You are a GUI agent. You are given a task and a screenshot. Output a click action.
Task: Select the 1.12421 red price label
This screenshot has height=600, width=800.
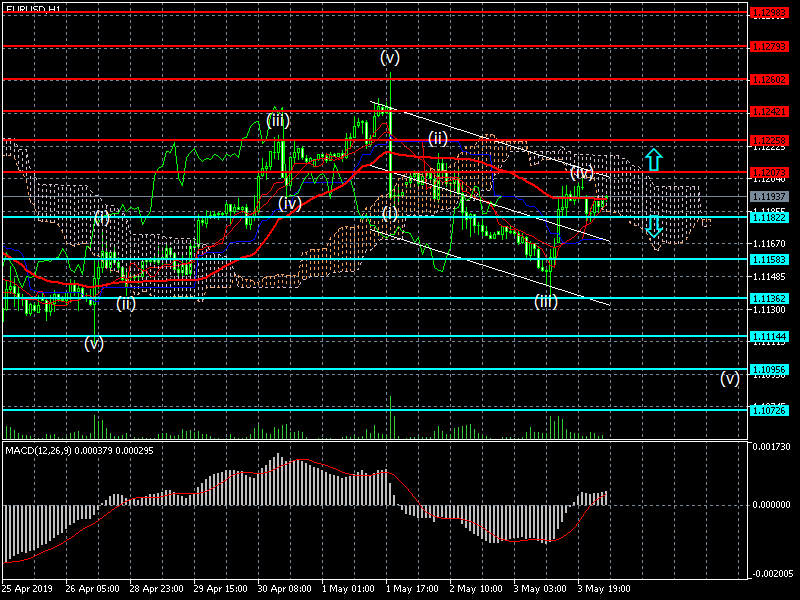pyautogui.click(x=769, y=111)
